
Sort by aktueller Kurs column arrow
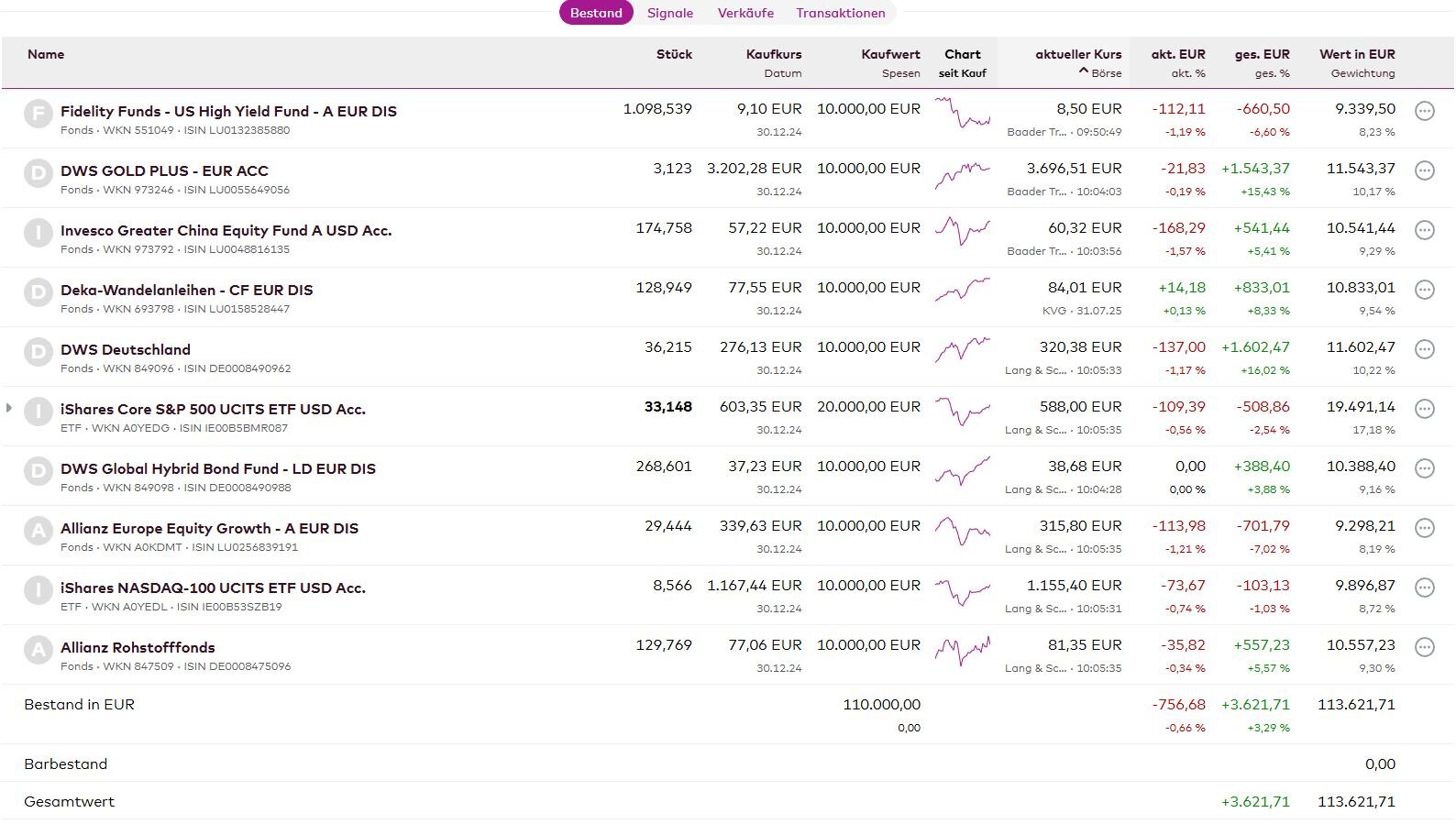[1084, 71]
